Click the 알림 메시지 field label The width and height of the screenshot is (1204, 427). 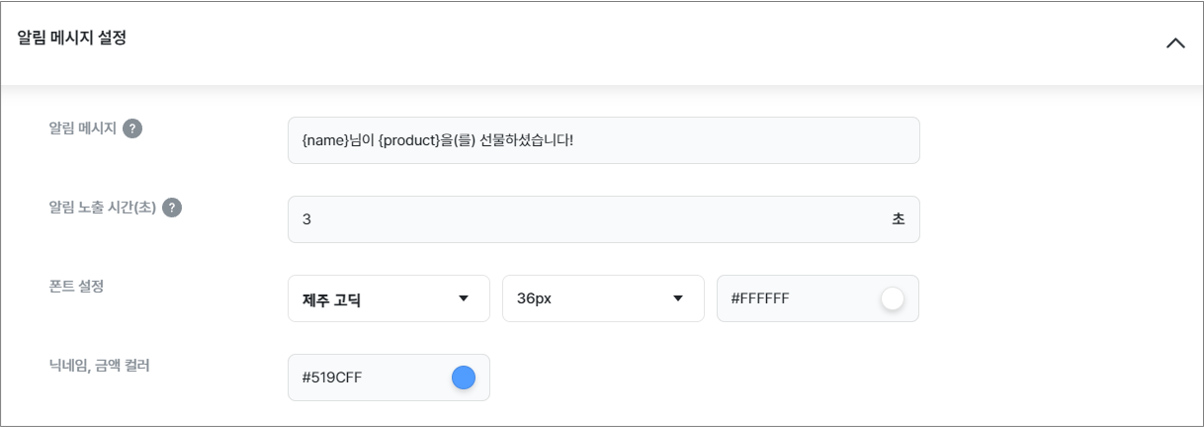(83, 128)
